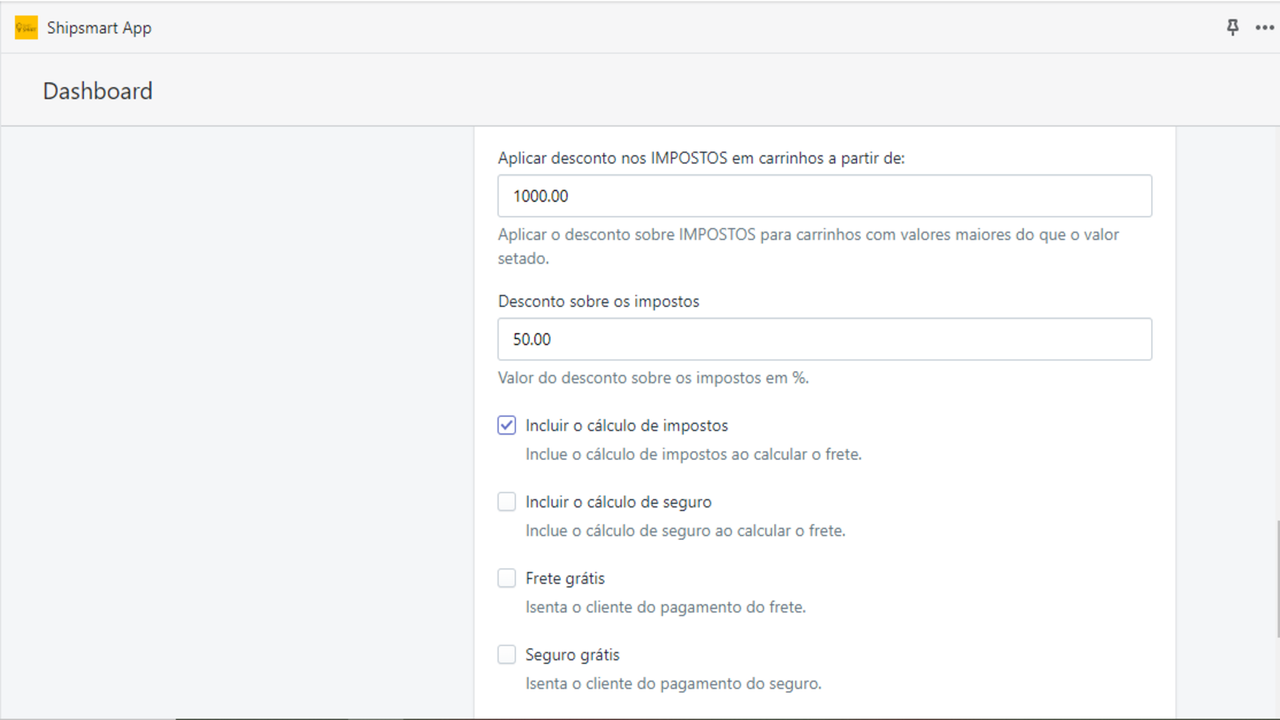Screen dimensions: 1280x720
Task: Click the yellow Shipsmart App logo icon
Action: pyautogui.click(x=25, y=27)
